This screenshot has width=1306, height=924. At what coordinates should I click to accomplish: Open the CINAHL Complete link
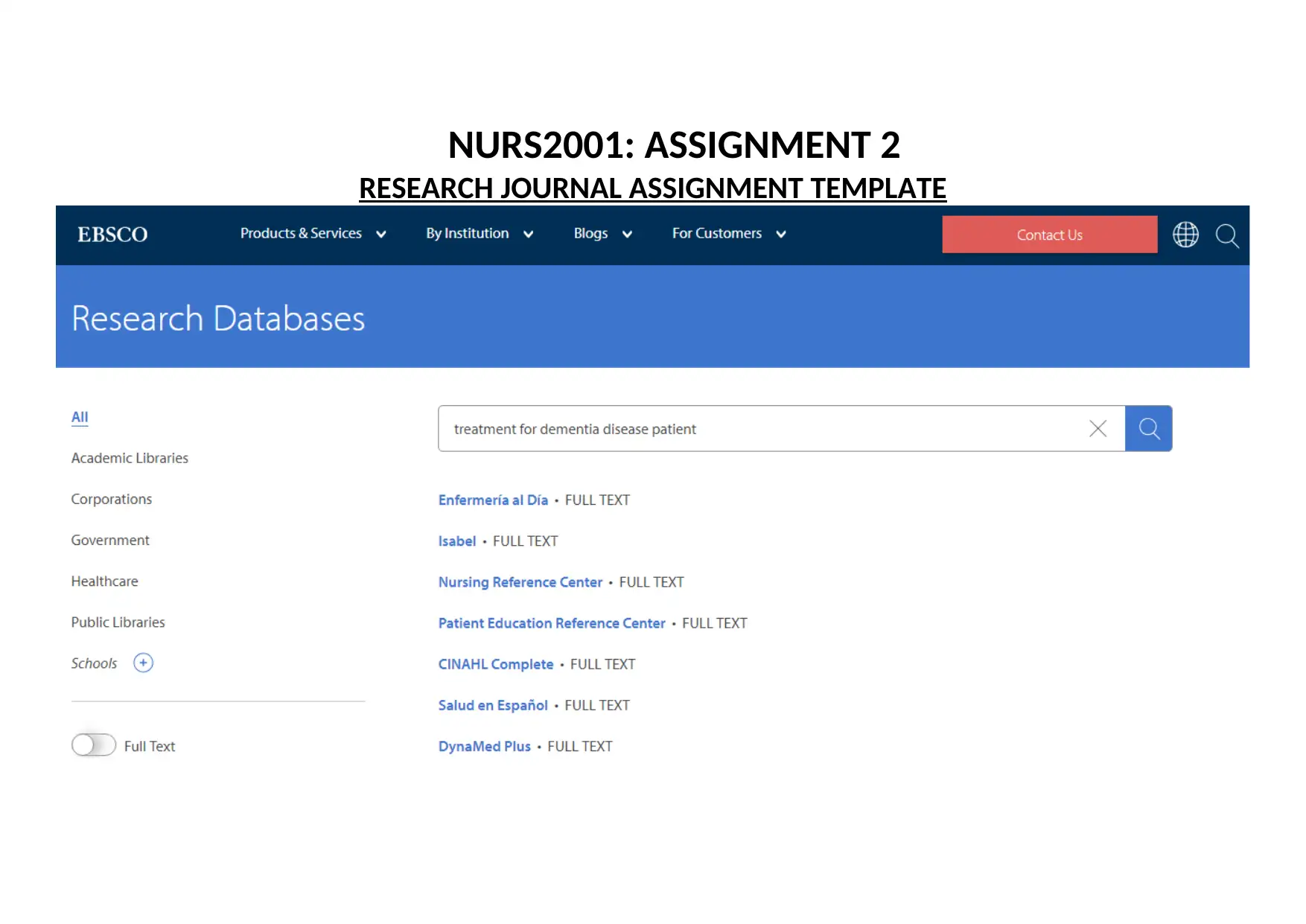pos(496,664)
